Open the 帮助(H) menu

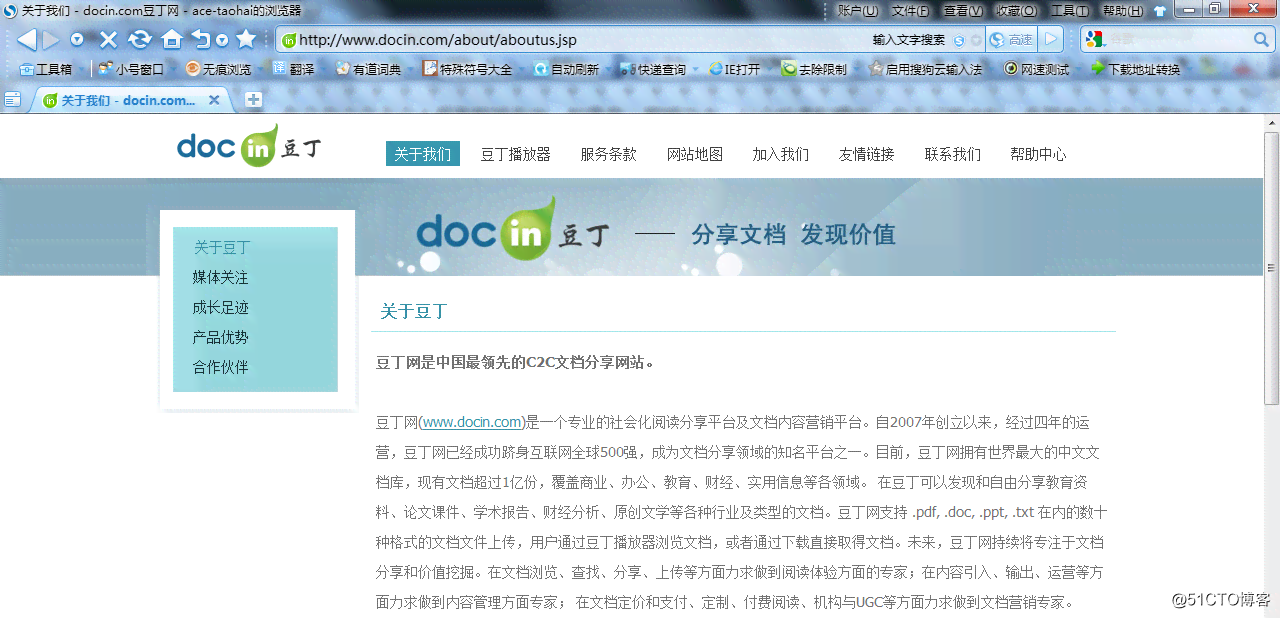[x=1122, y=11]
